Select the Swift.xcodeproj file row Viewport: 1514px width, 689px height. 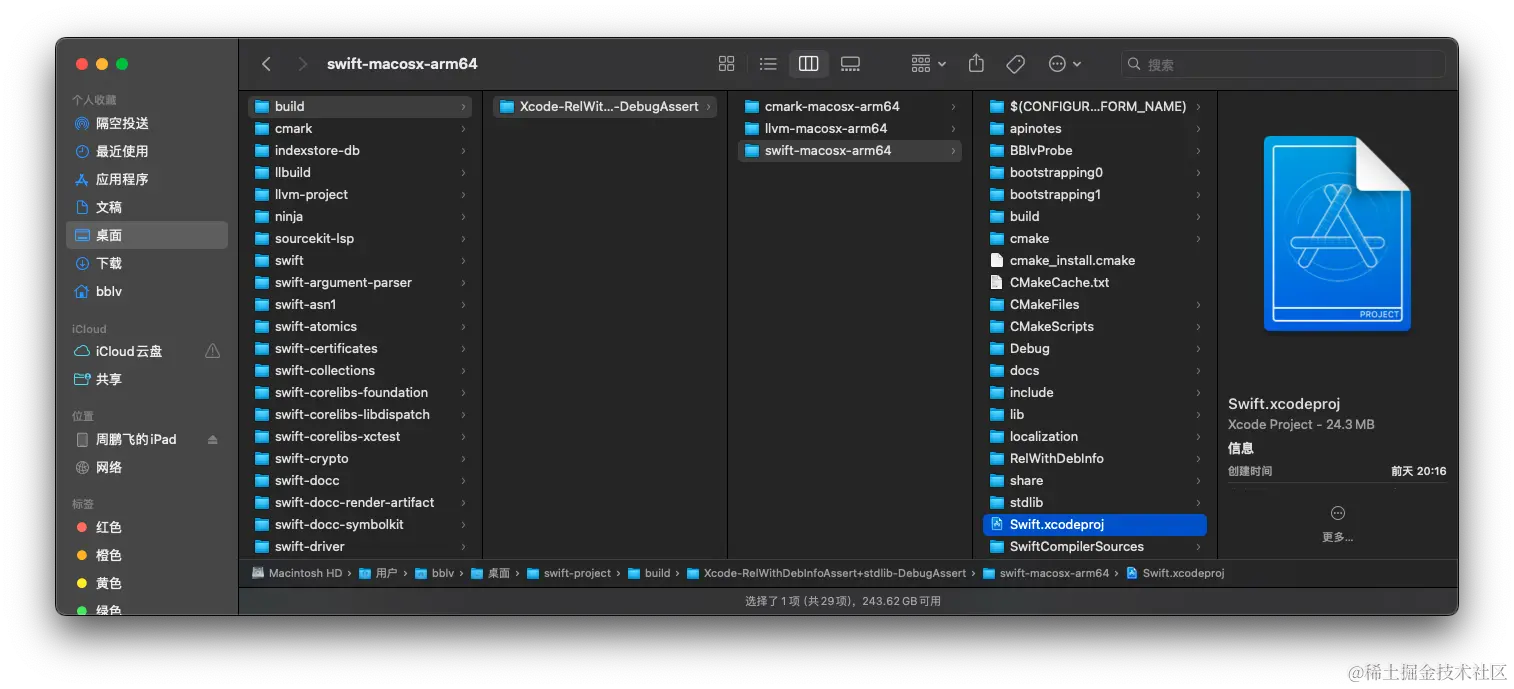1095,524
